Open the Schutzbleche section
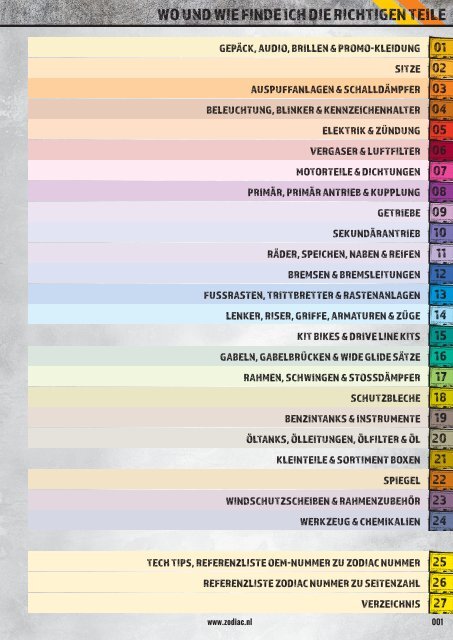This screenshot has width=453, height=640. click(228, 397)
